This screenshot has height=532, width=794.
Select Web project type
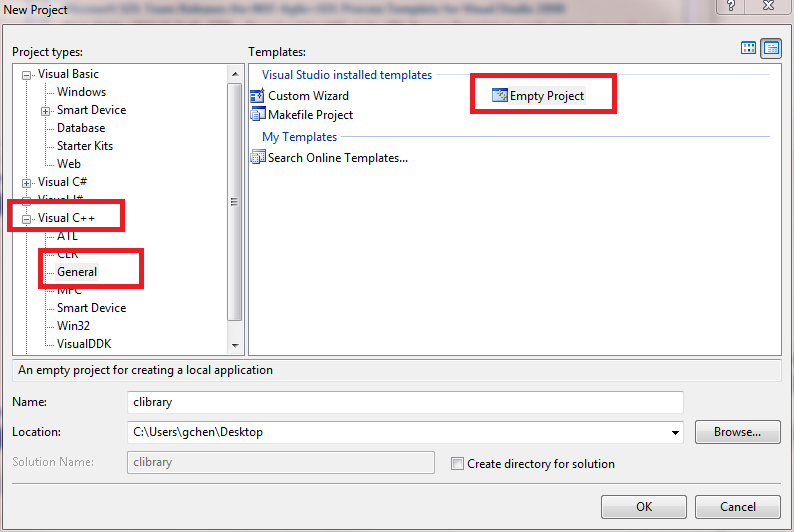pyautogui.click(x=68, y=163)
